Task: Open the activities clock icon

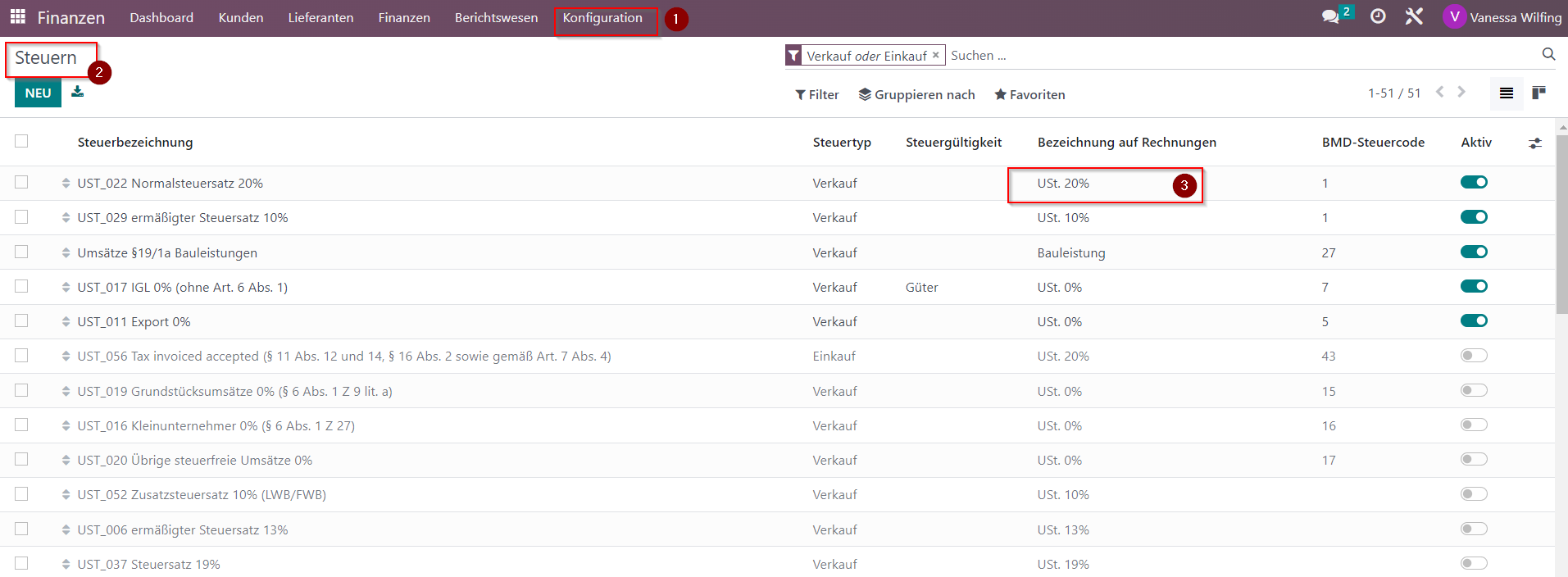Action: (1378, 16)
